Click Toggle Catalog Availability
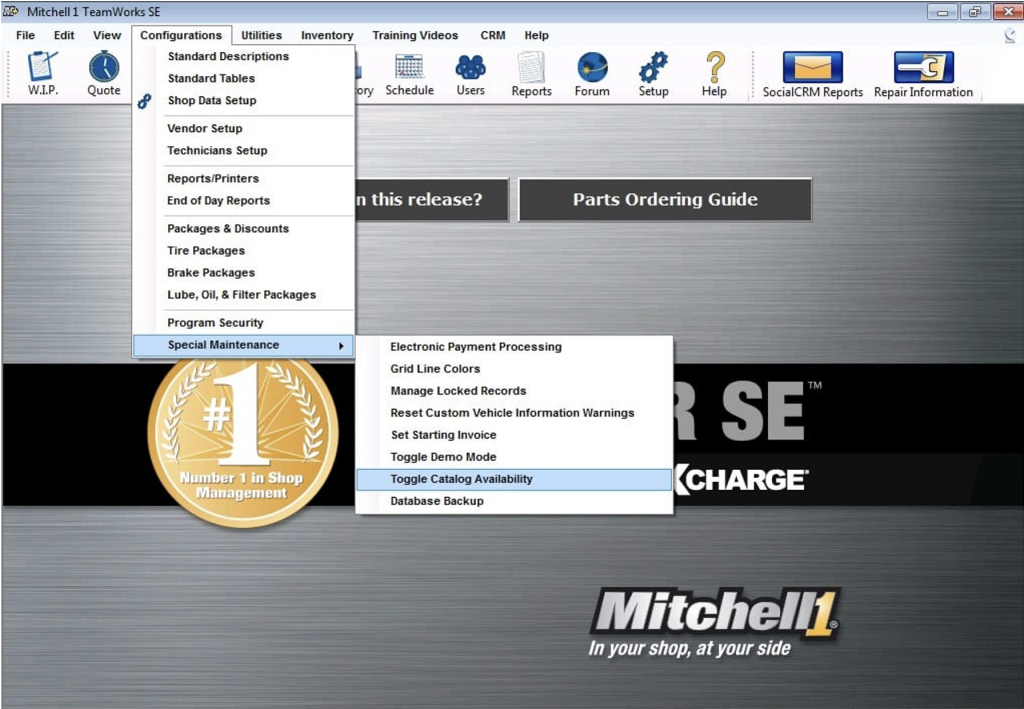The width and height of the screenshot is (1024, 709). pos(514,480)
